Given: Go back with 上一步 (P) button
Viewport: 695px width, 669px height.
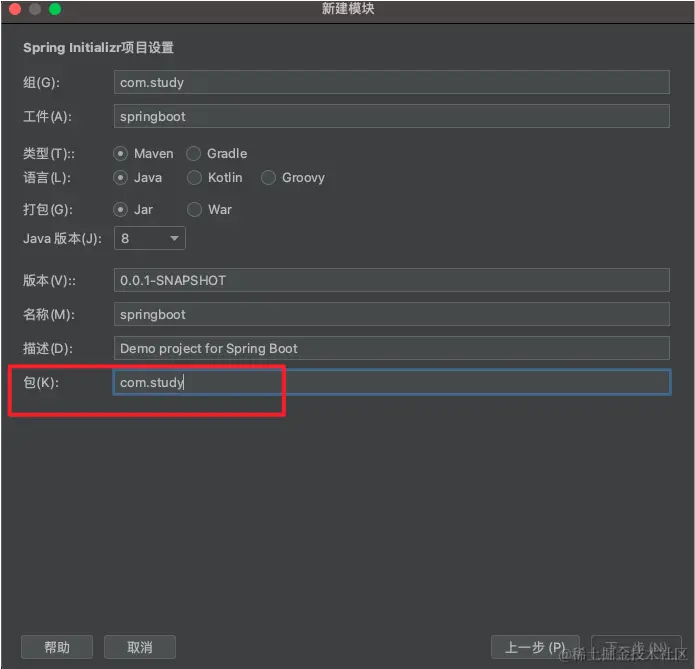Looking at the screenshot, I should [x=535, y=647].
